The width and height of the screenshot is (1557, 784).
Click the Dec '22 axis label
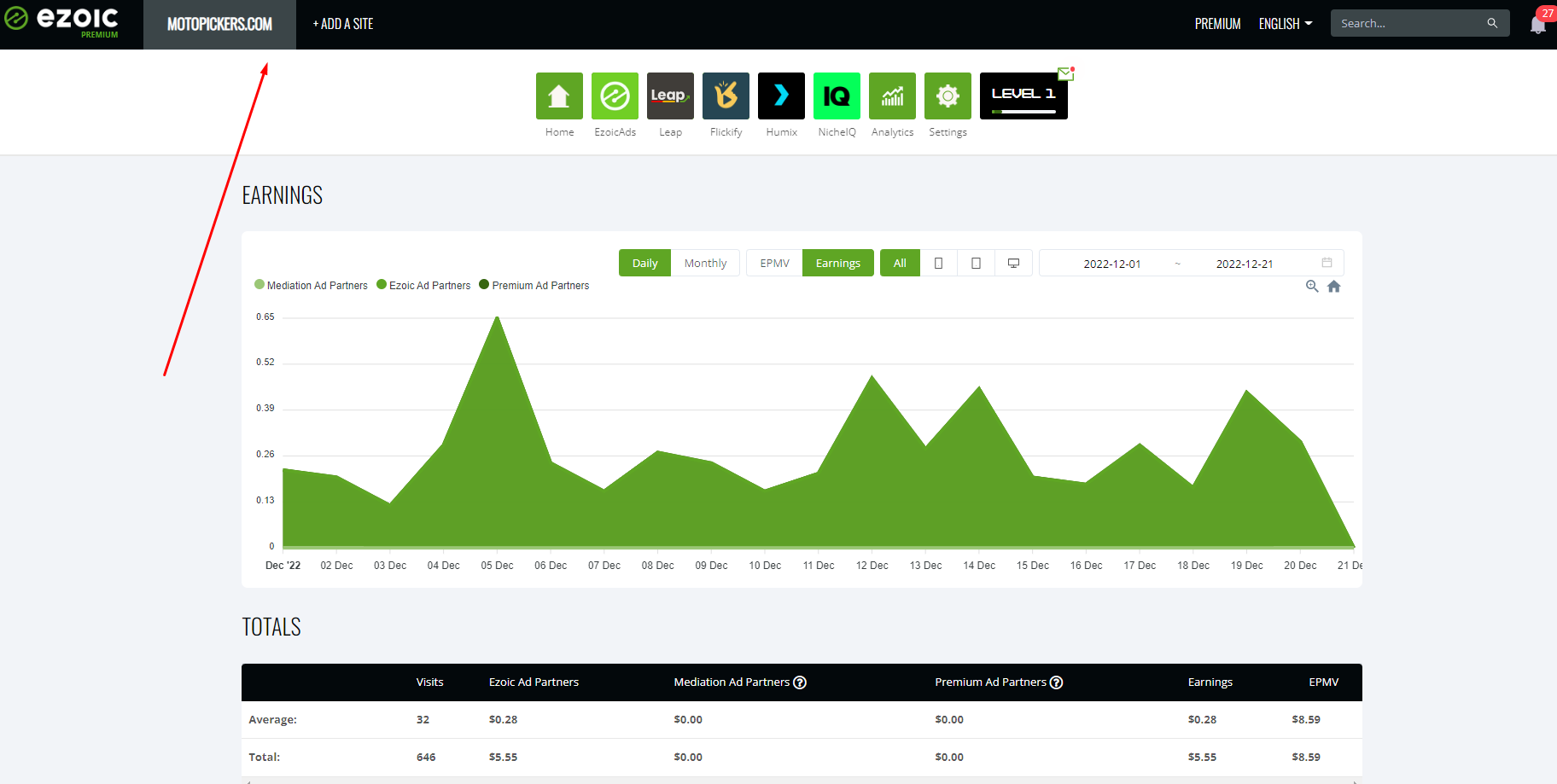pos(283,566)
